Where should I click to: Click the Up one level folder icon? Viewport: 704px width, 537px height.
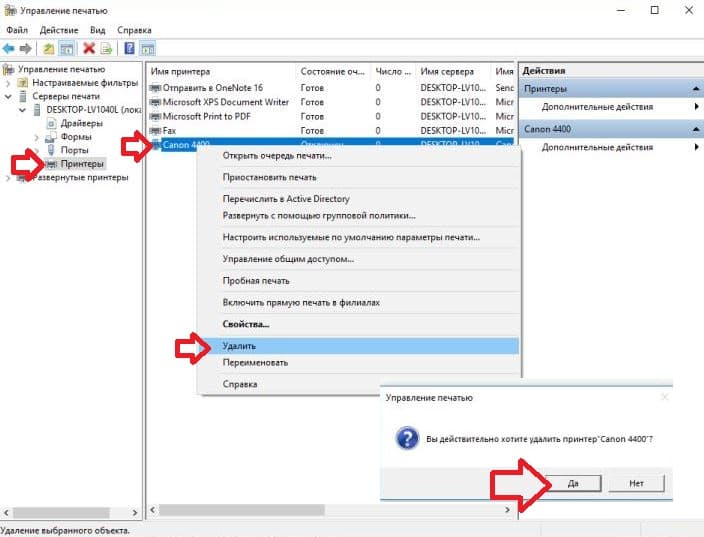click(x=49, y=48)
